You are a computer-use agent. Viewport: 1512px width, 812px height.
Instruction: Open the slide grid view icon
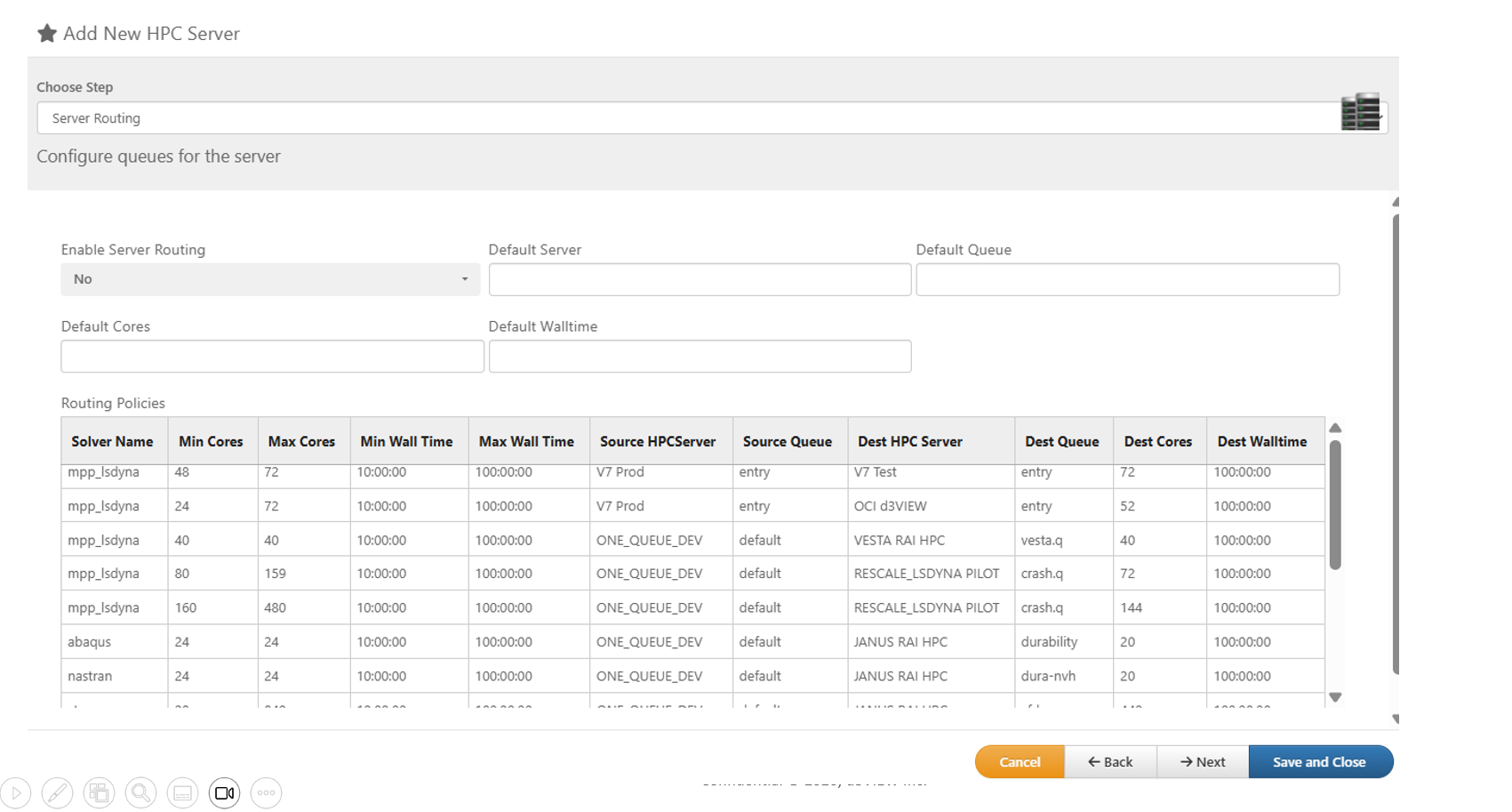99,792
